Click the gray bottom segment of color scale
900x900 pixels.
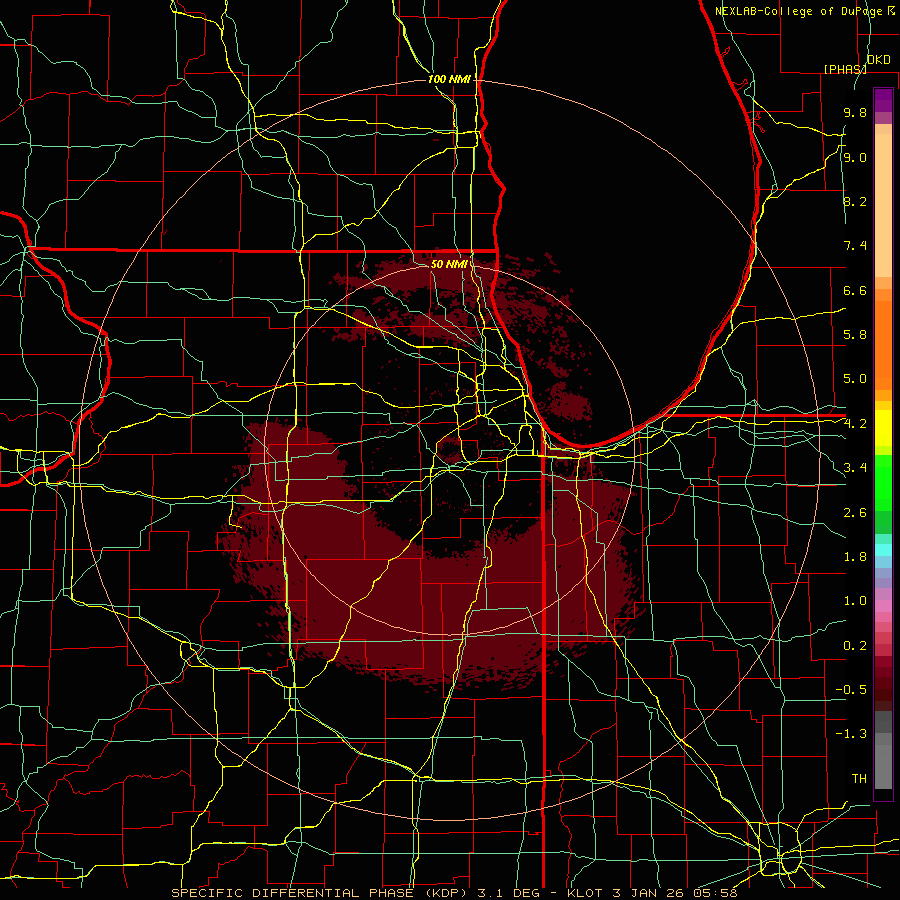tap(883, 766)
